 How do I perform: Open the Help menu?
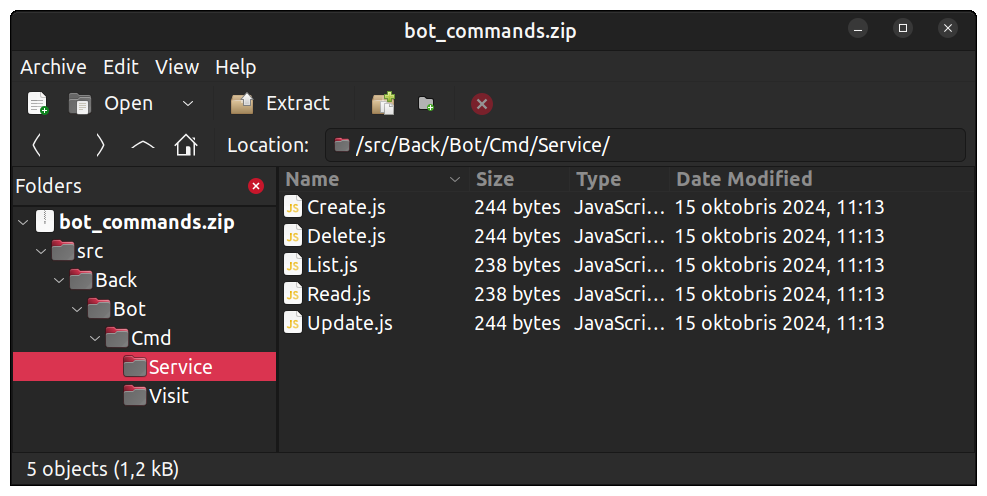[235, 67]
